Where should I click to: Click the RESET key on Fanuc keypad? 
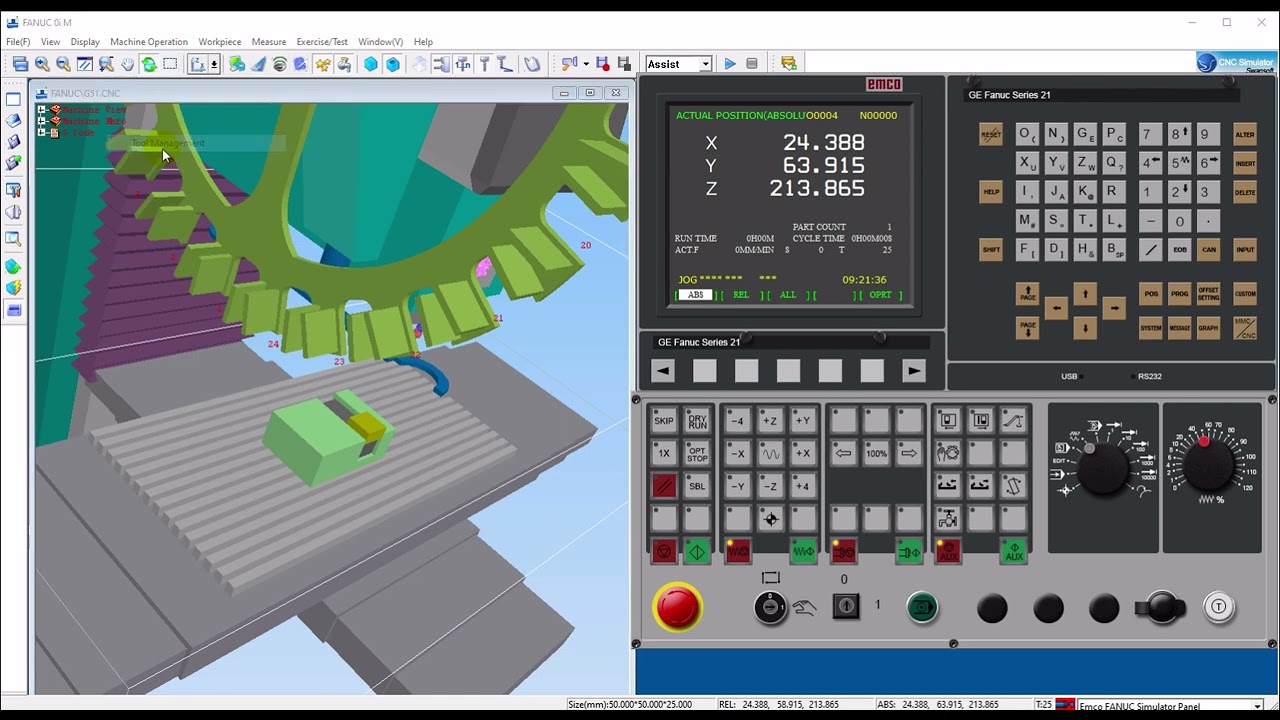tap(991, 135)
